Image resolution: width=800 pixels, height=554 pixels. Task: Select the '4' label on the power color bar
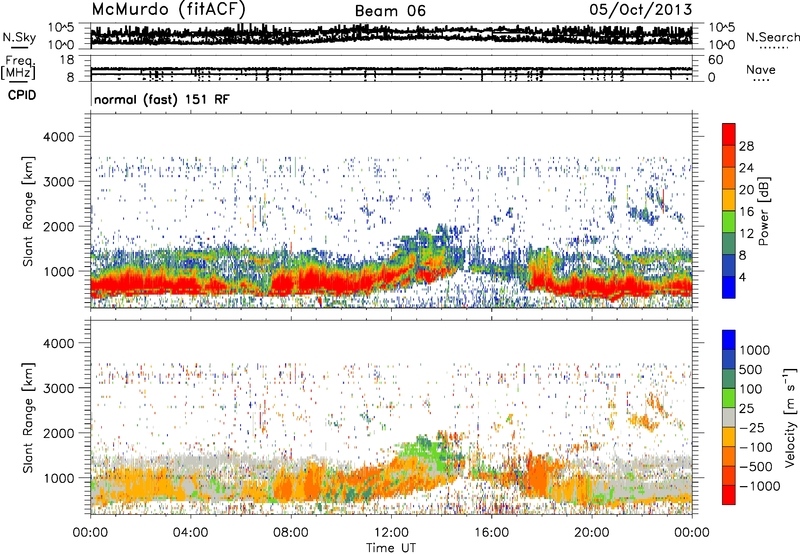tap(742, 277)
